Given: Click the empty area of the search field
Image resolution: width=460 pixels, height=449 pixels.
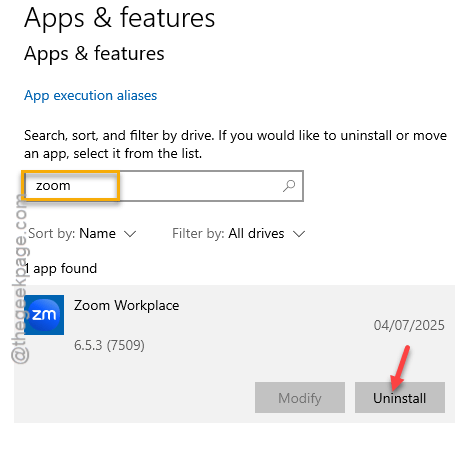Looking at the screenshot, I should 200,186.
